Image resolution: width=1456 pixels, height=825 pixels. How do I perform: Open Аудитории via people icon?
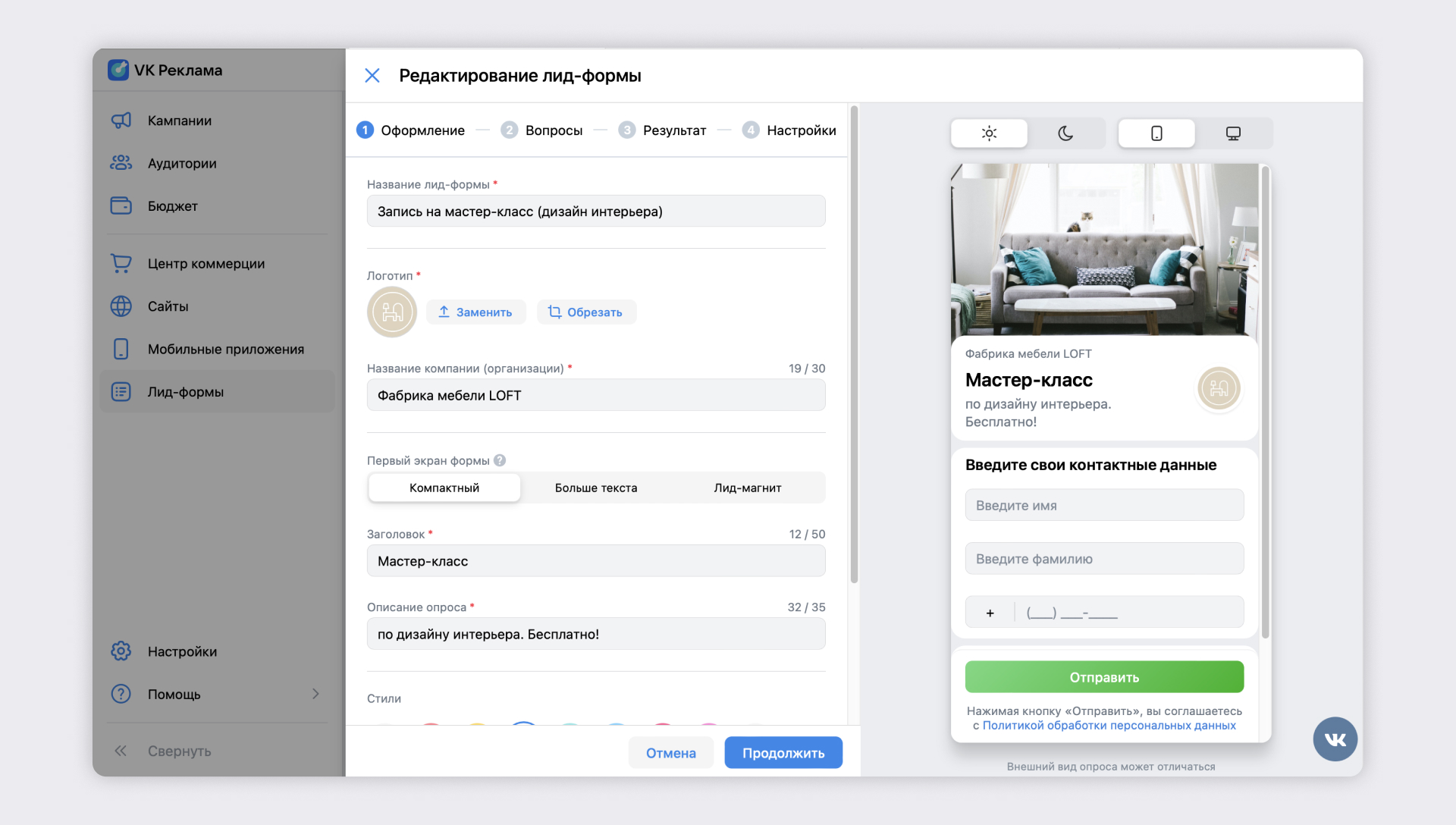(121, 163)
